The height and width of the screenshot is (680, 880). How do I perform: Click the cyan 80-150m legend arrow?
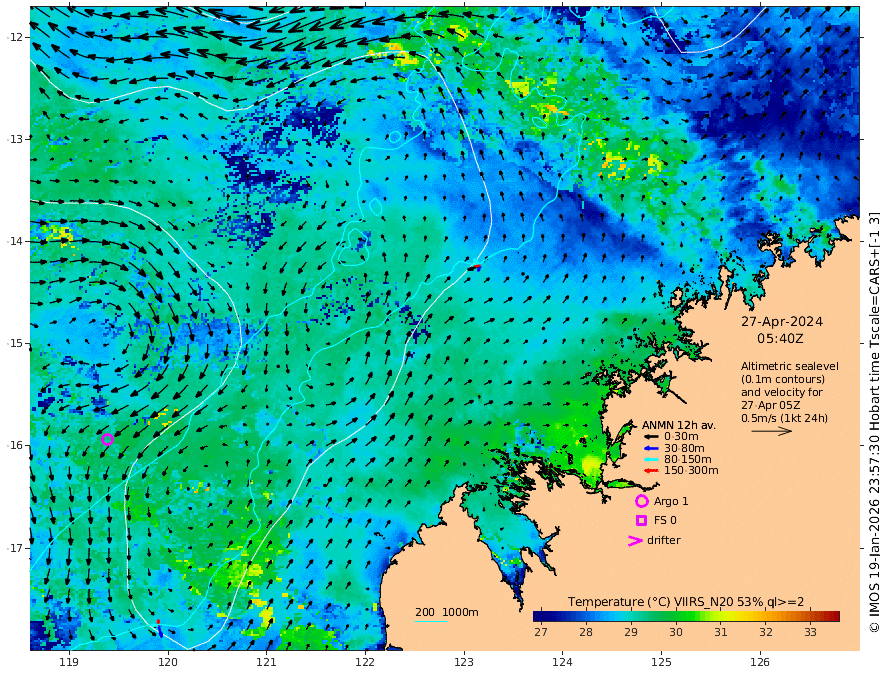[651, 460]
